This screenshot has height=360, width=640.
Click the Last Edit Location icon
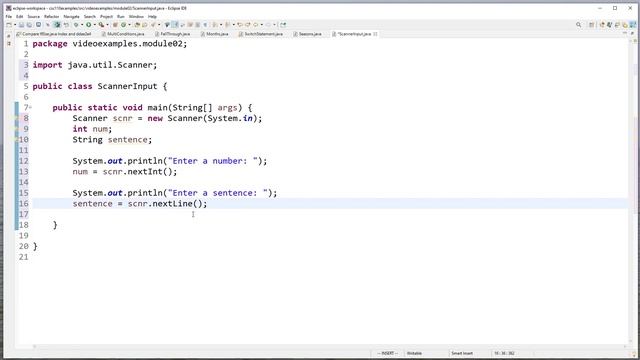pos(240,25)
